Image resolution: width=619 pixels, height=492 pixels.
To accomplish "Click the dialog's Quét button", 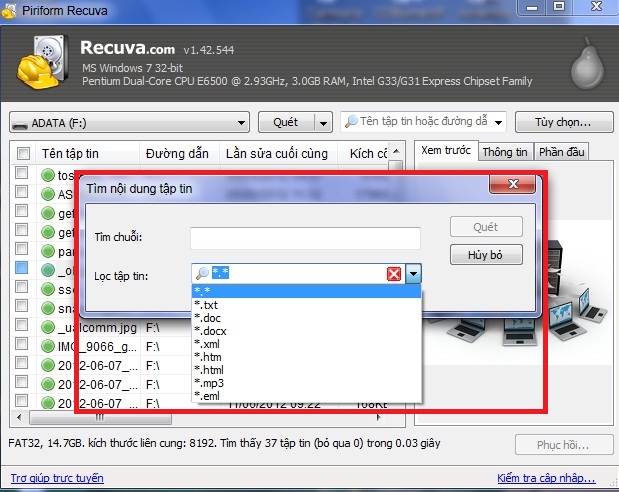I will coord(486,227).
